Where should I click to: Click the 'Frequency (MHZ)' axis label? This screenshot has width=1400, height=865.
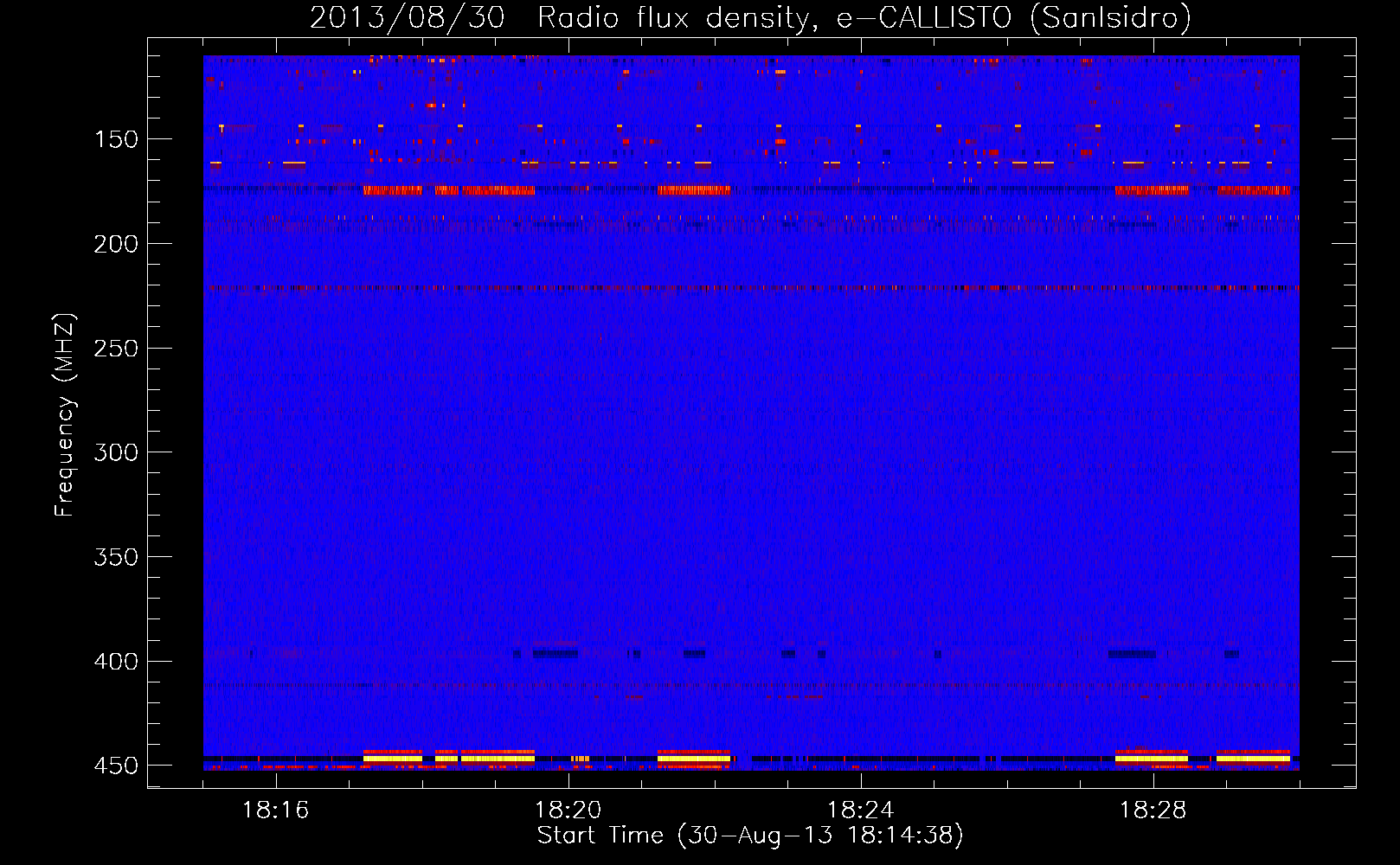65,415
